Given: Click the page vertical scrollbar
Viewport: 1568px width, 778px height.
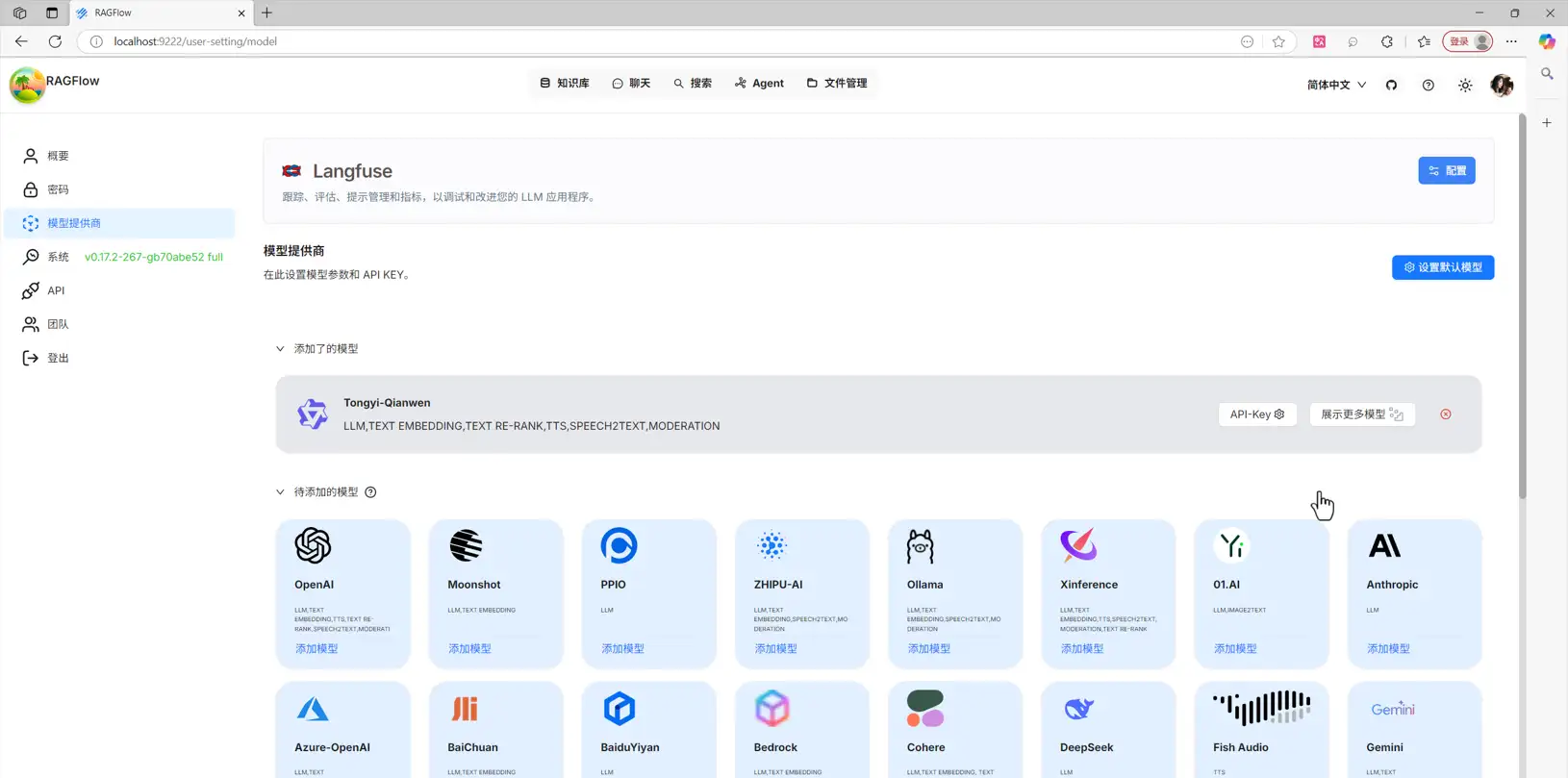Looking at the screenshot, I should point(1522,308).
